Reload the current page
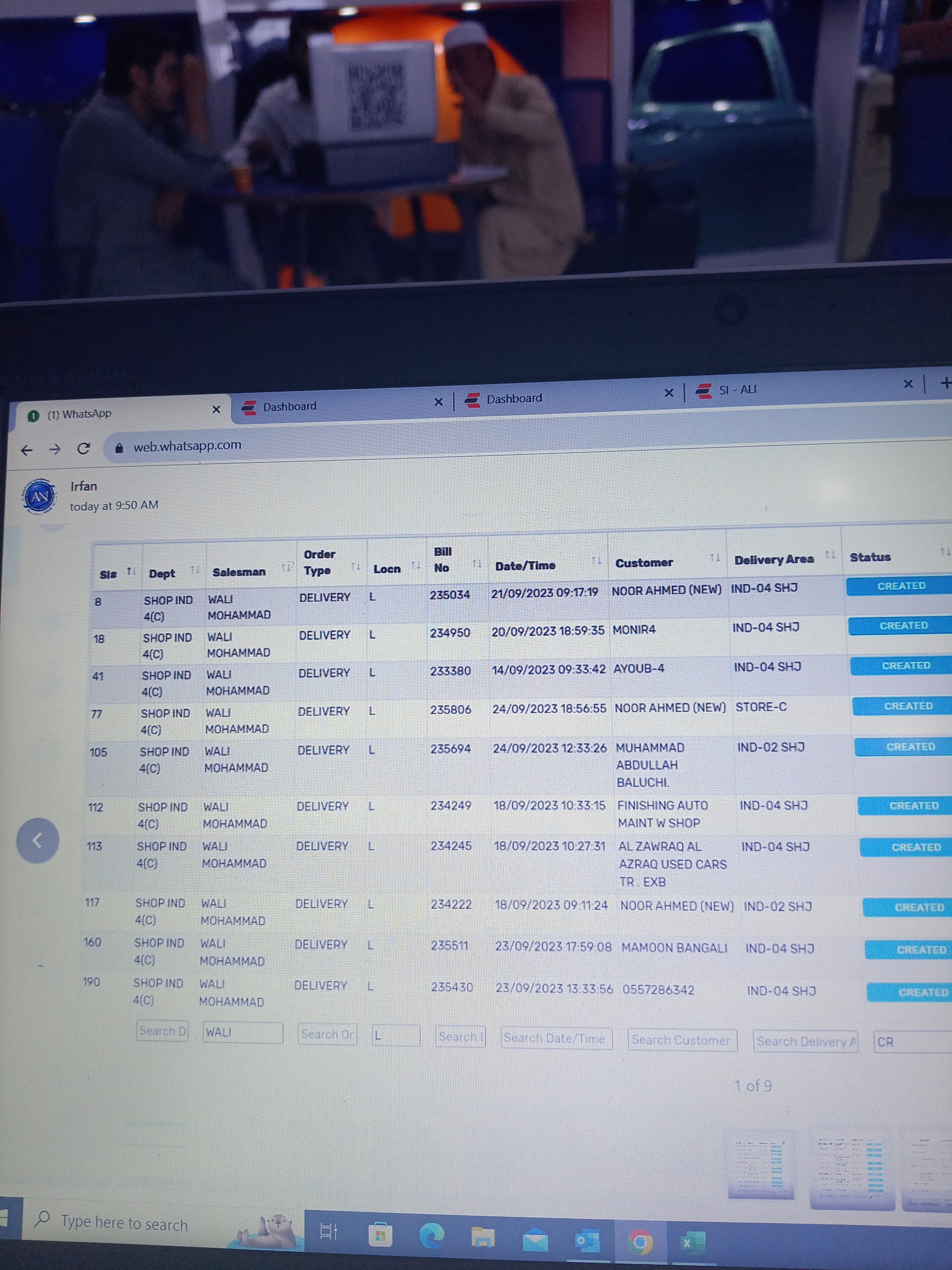 [x=84, y=448]
